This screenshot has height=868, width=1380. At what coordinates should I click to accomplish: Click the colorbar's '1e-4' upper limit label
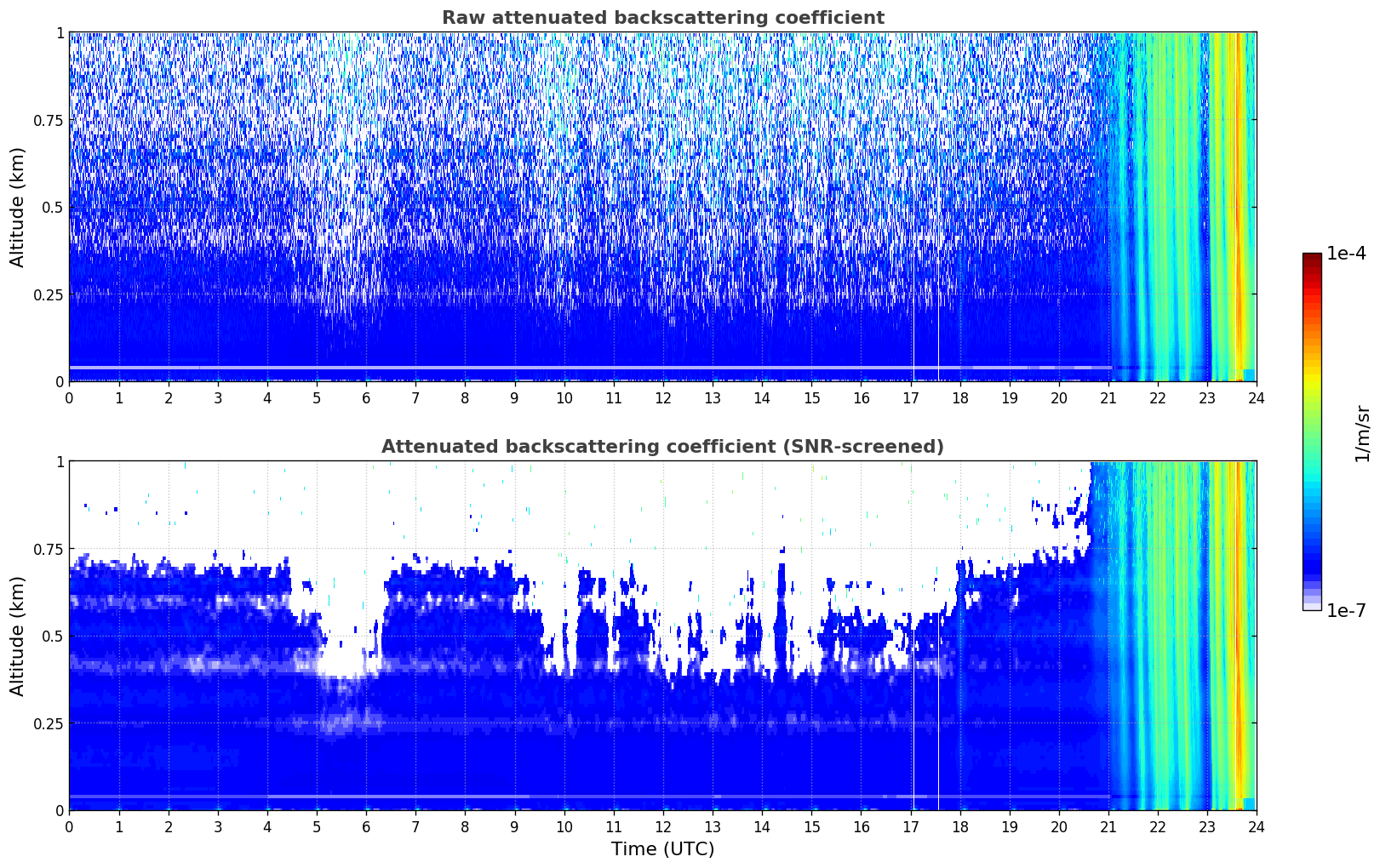pos(1346,254)
